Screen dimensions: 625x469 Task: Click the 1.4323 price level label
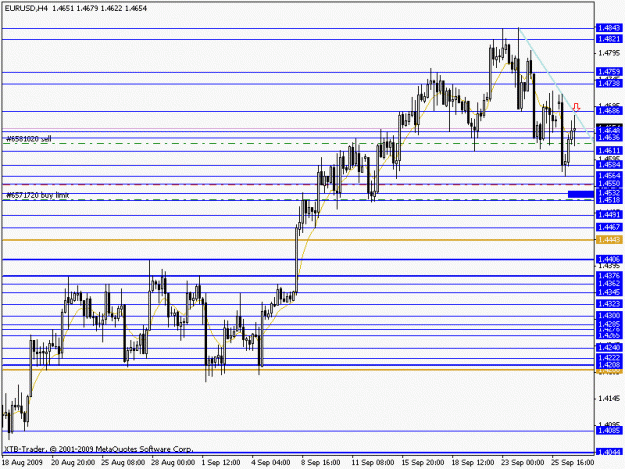609,304
